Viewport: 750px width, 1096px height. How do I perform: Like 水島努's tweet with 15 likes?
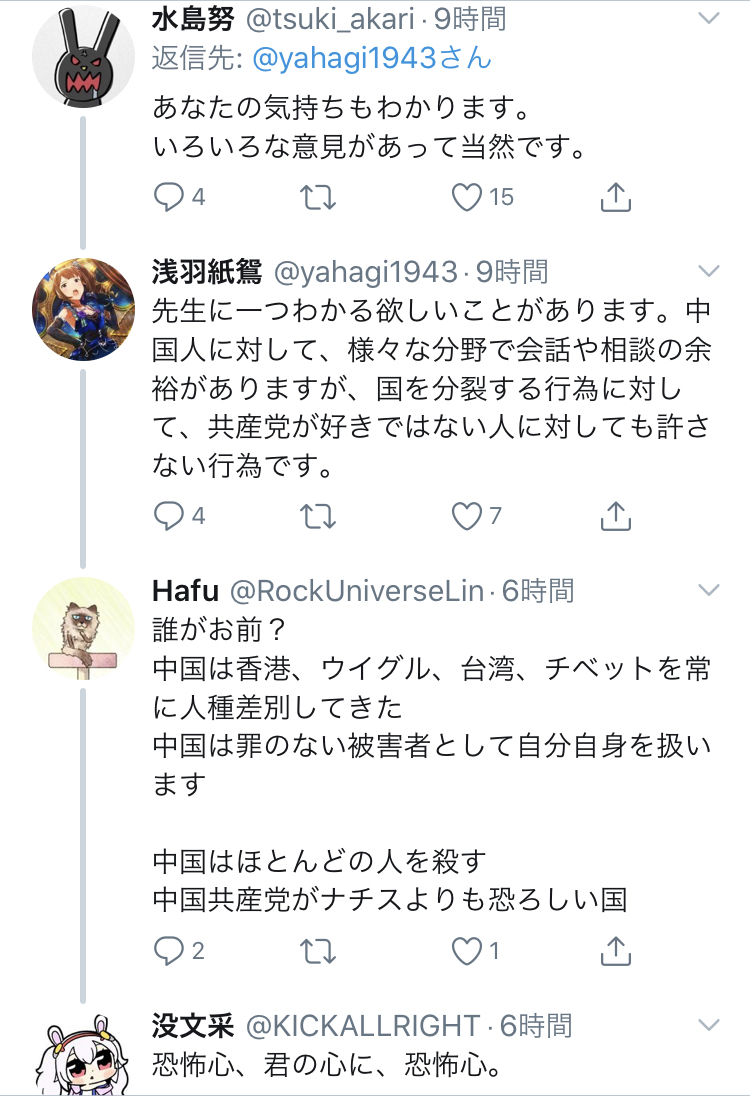pyautogui.click(x=467, y=197)
